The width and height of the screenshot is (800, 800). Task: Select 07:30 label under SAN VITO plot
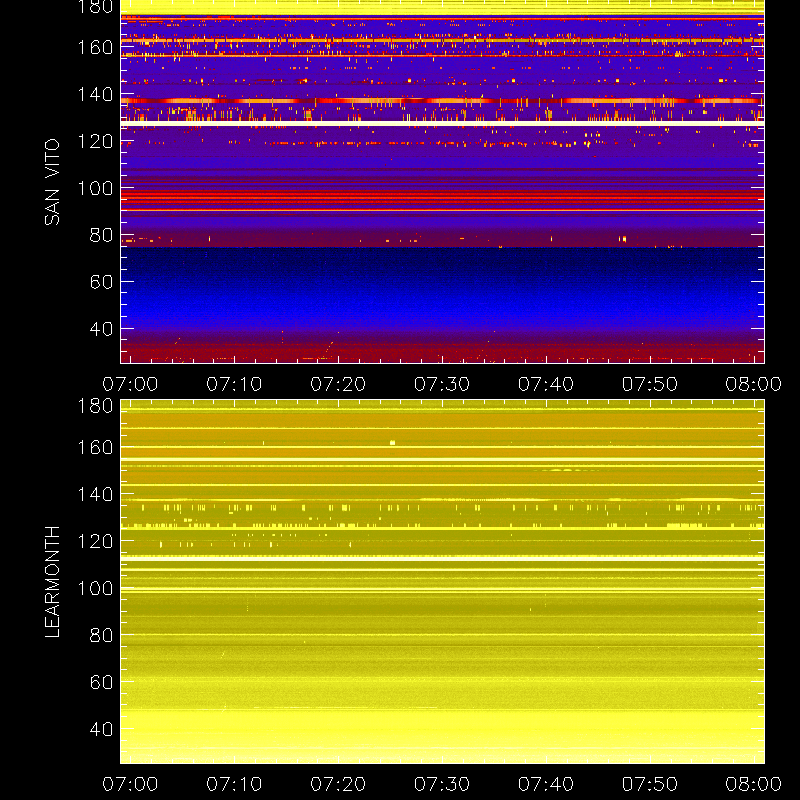[x=442, y=384]
